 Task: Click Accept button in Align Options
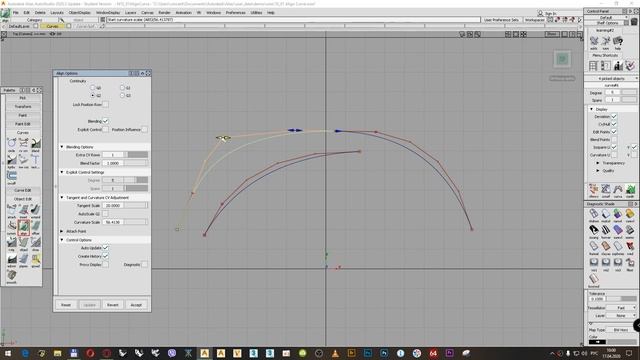136,305
